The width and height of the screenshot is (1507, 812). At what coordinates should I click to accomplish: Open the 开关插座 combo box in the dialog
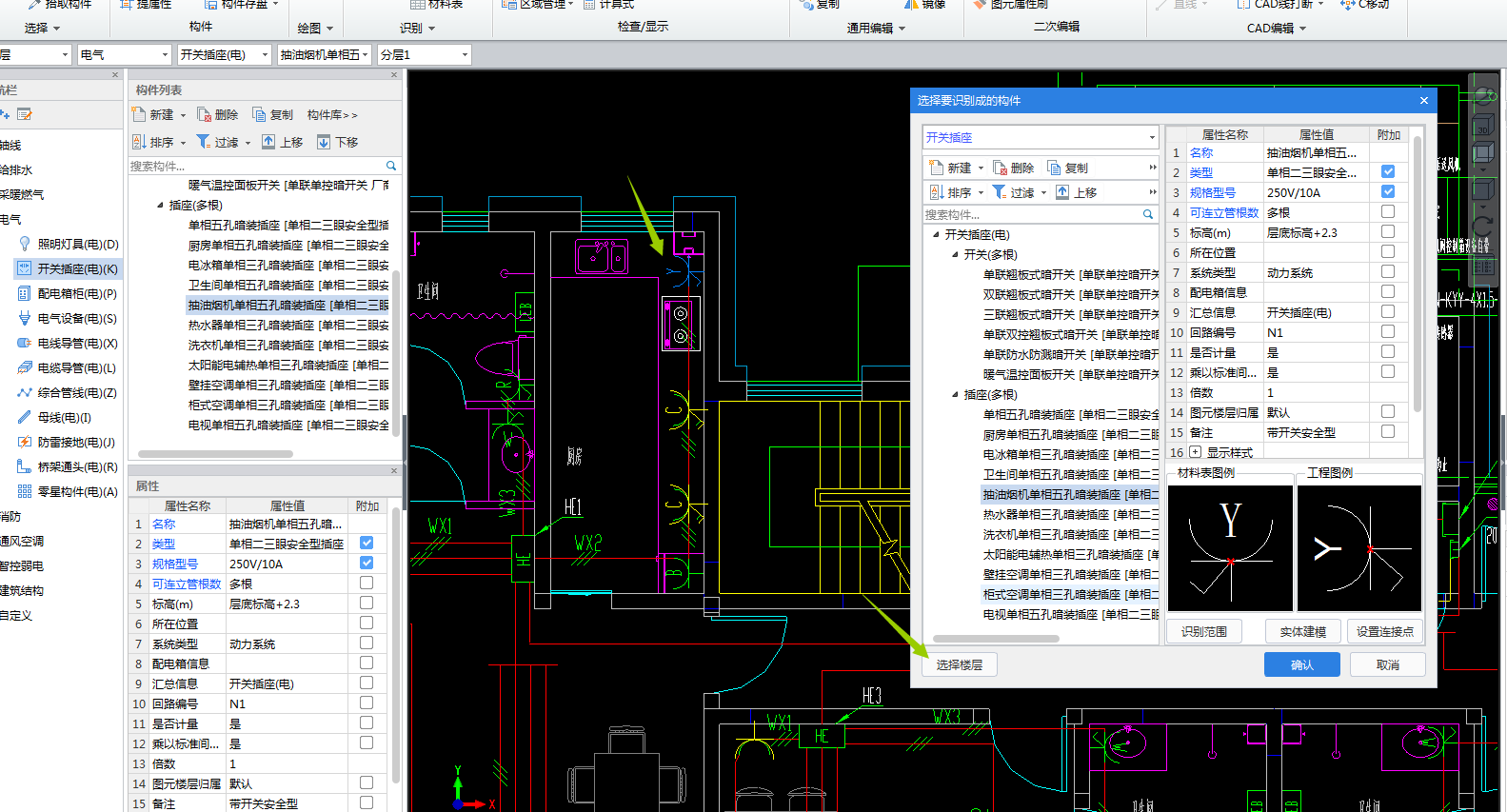pos(1041,138)
